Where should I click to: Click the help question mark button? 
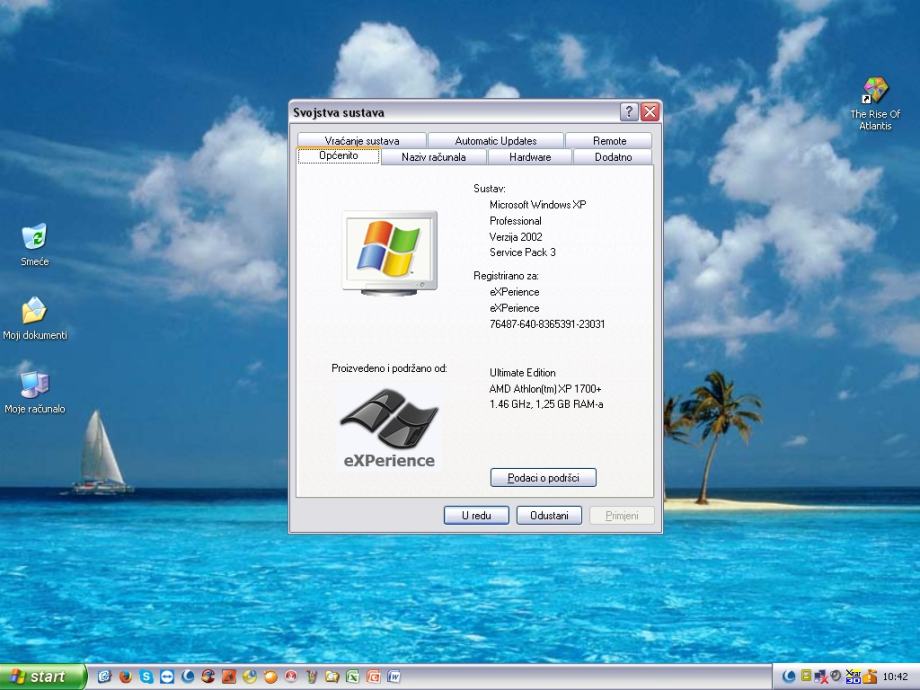pos(628,111)
